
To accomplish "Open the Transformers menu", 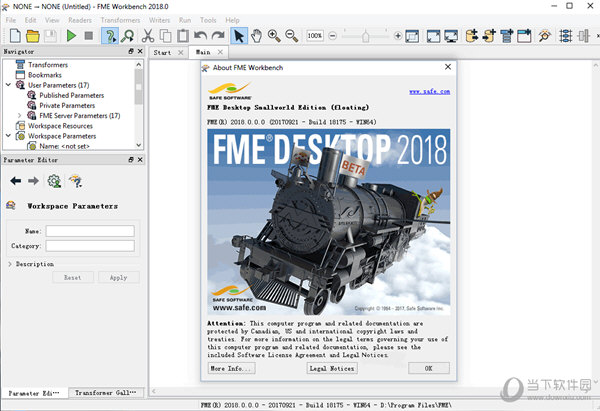I will [120, 20].
